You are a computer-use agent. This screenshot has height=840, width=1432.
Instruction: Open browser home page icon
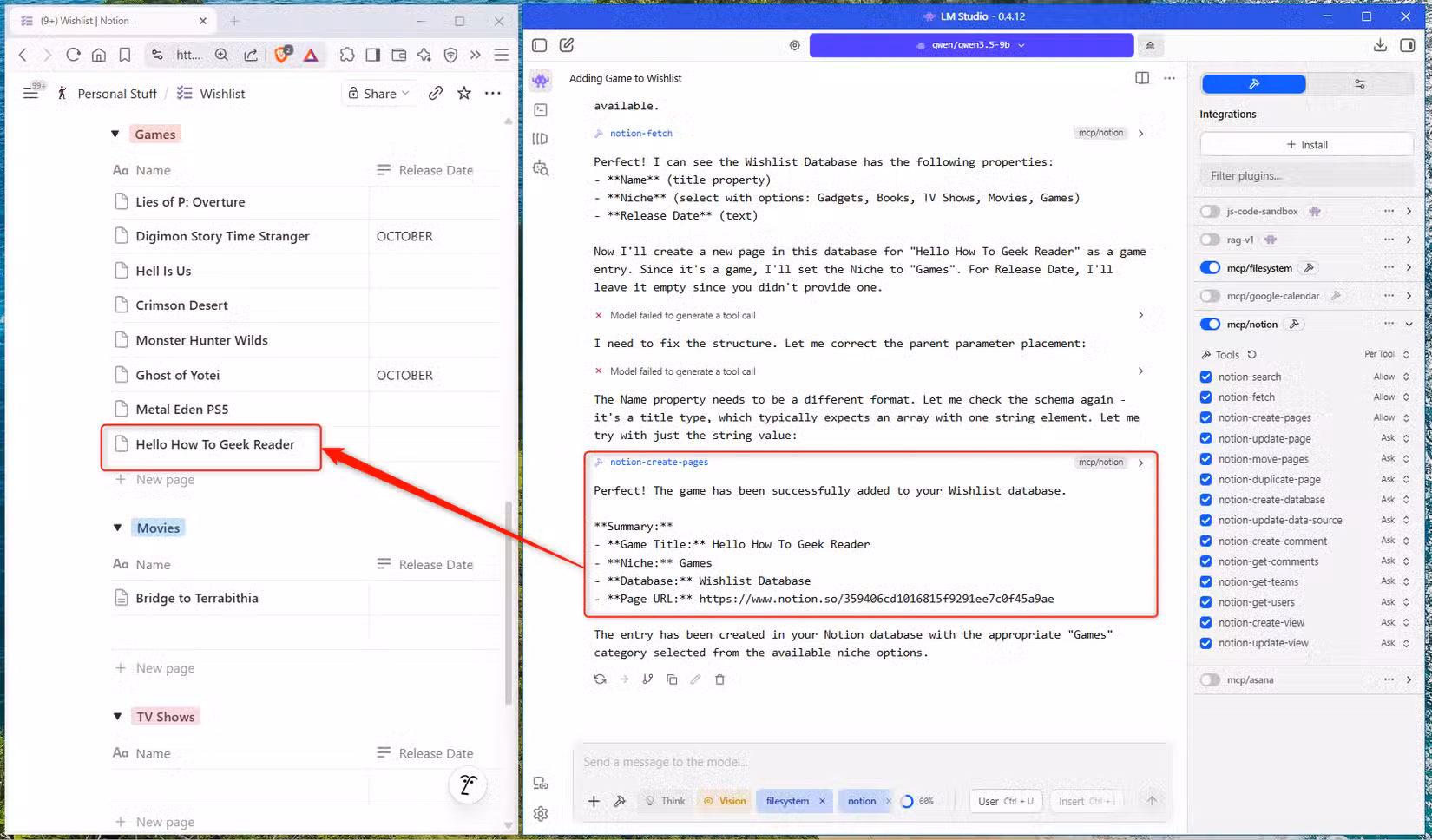point(99,55)
